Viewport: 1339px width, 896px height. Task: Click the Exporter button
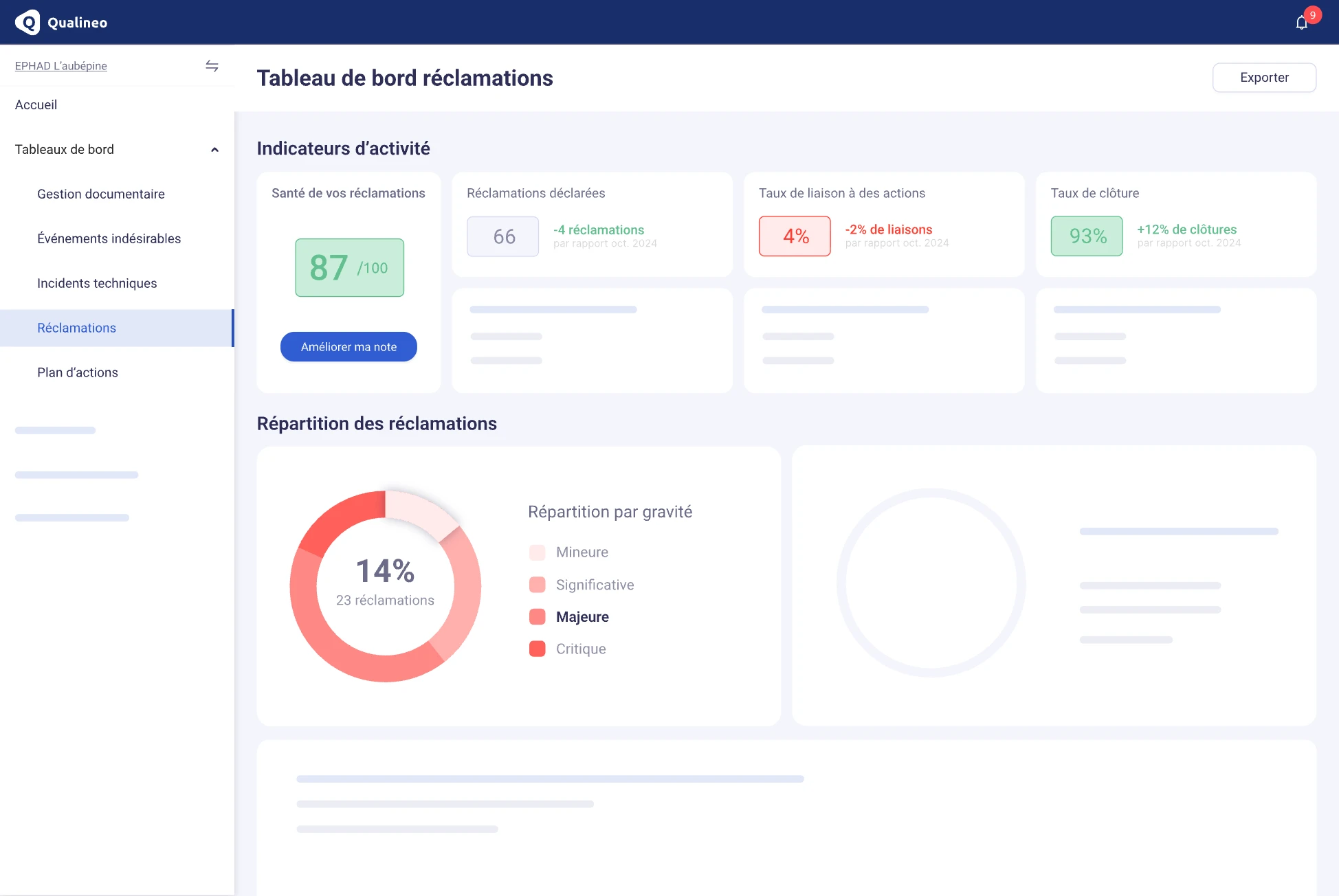point(1263,78)
